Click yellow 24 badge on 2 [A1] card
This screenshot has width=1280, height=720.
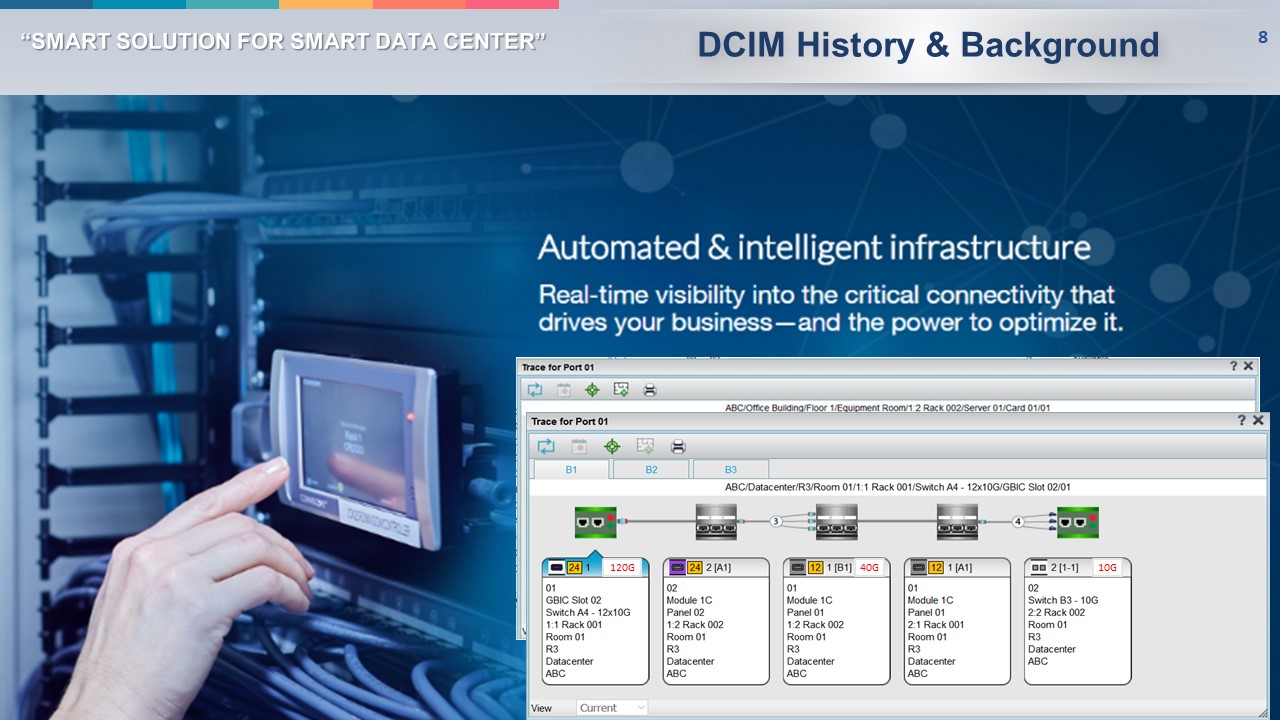click(x=695, y=568)
